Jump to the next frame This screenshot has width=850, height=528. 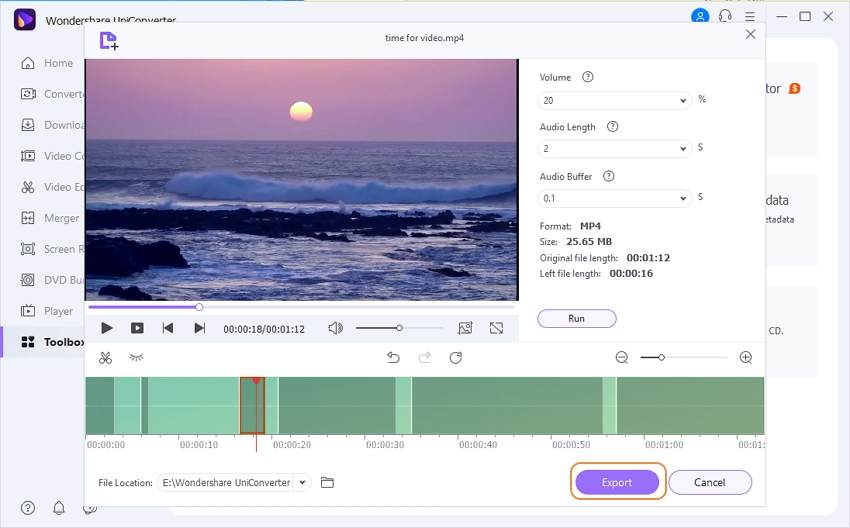(x=199, y=328)
